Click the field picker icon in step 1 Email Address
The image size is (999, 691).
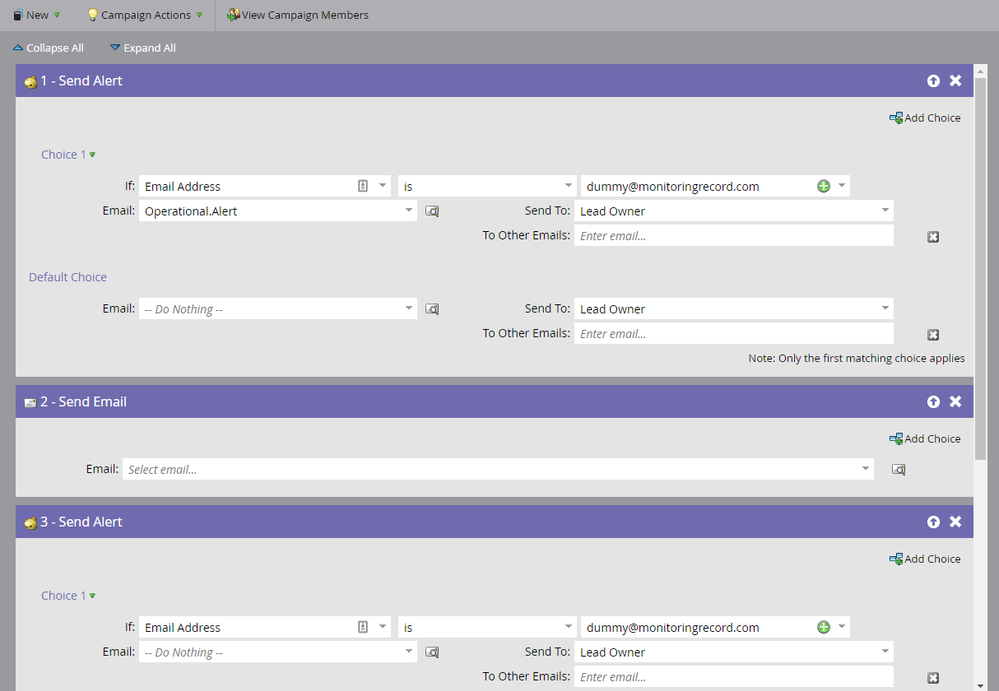click(x=363, y=186)
